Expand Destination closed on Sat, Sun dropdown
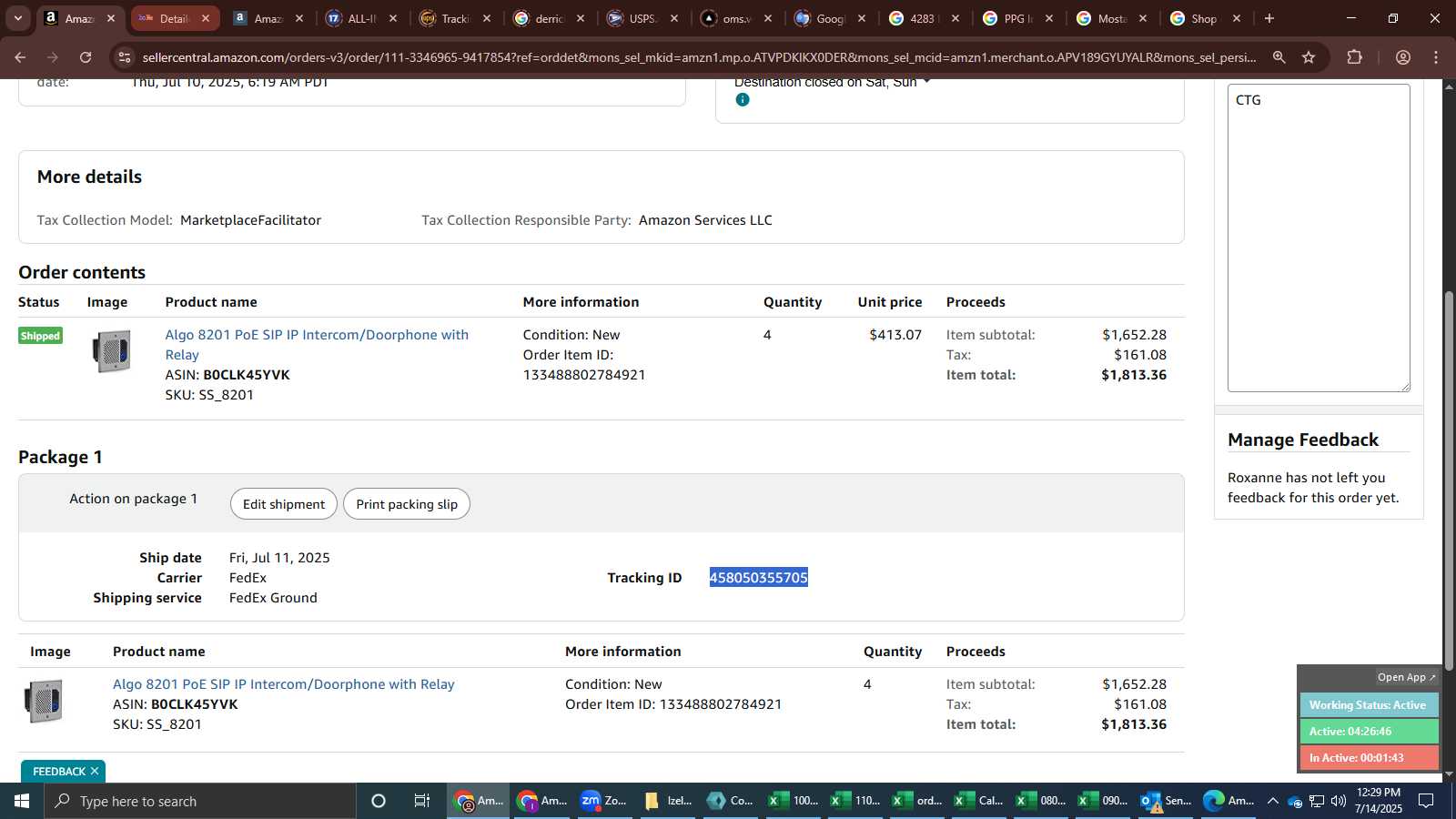Screen dimensions: 1456x819 coord(926,82)
